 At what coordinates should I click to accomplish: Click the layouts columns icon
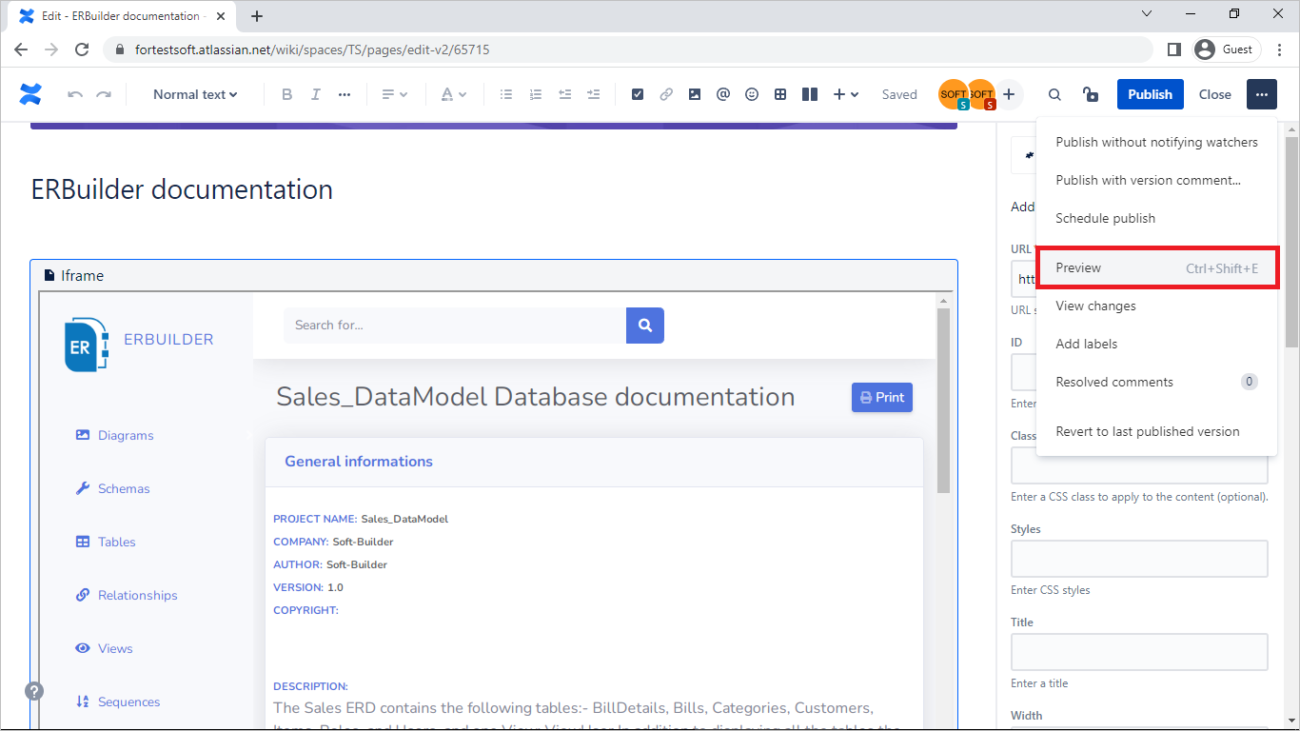coord(810,94)
